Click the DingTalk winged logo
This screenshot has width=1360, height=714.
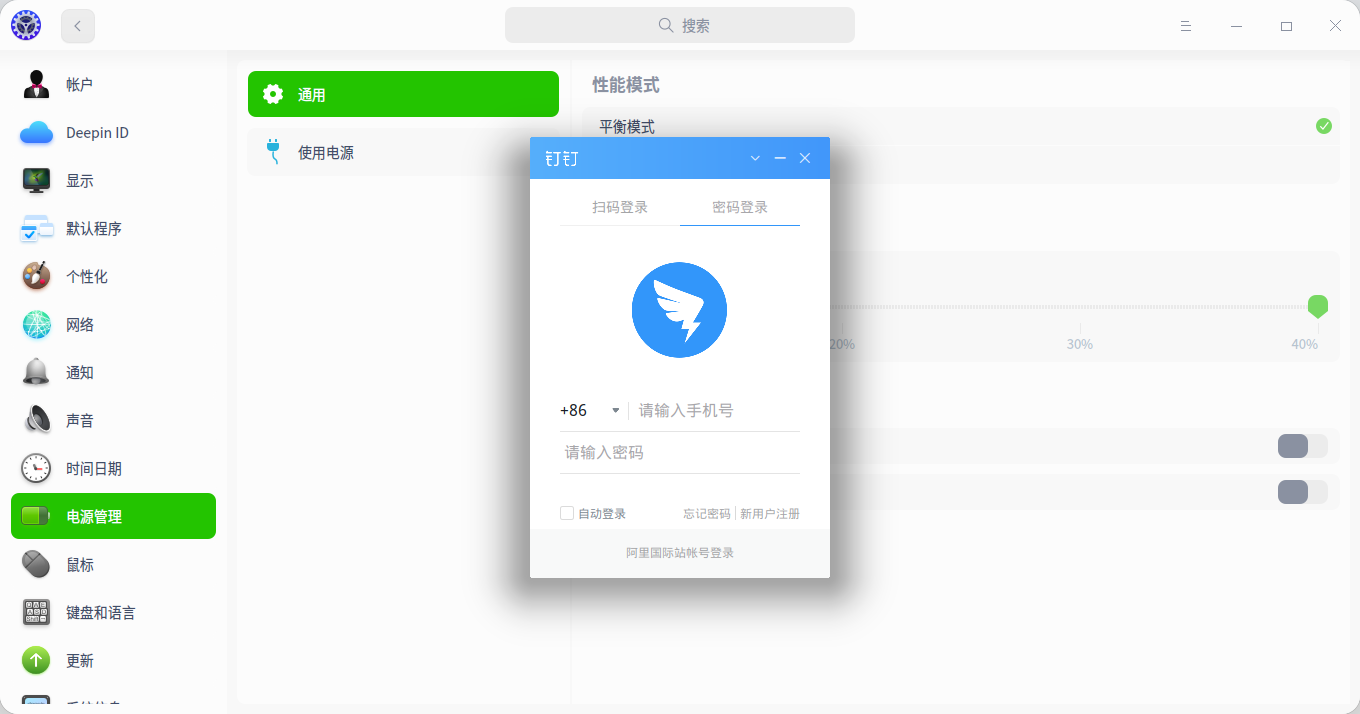(x=680, y=310)
